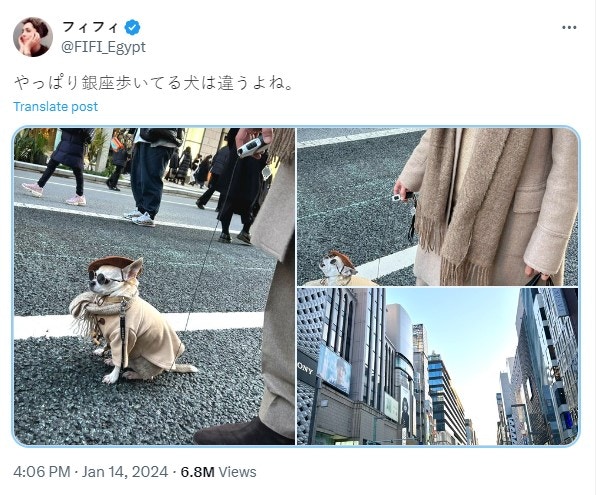Click the Jan 14, 2024 date
The height and width of the screenshot is (495, 606).
pyautogui.click(x=125, y=472)
